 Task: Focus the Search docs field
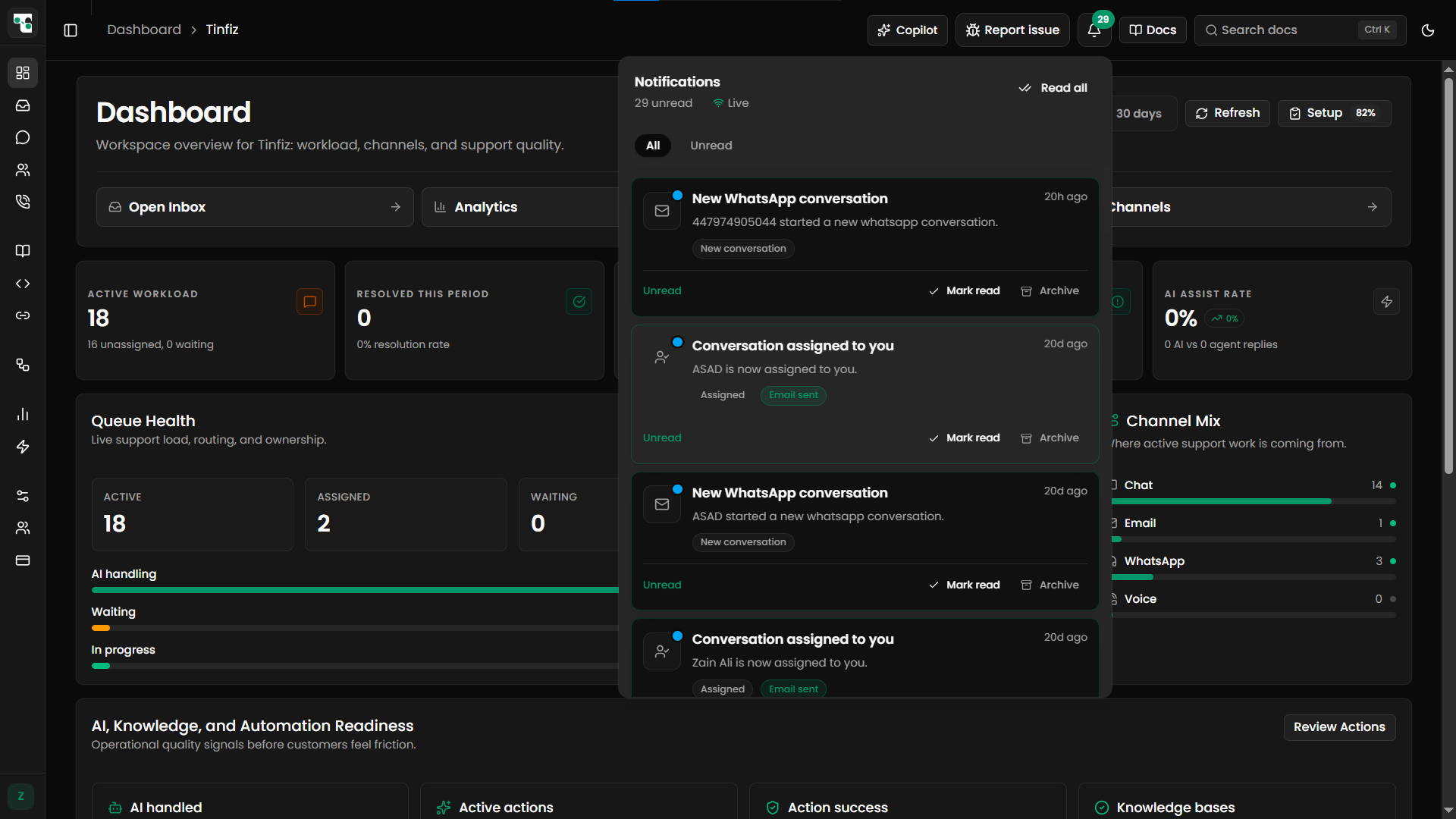pyautogui.click(x=1300, y=30)
